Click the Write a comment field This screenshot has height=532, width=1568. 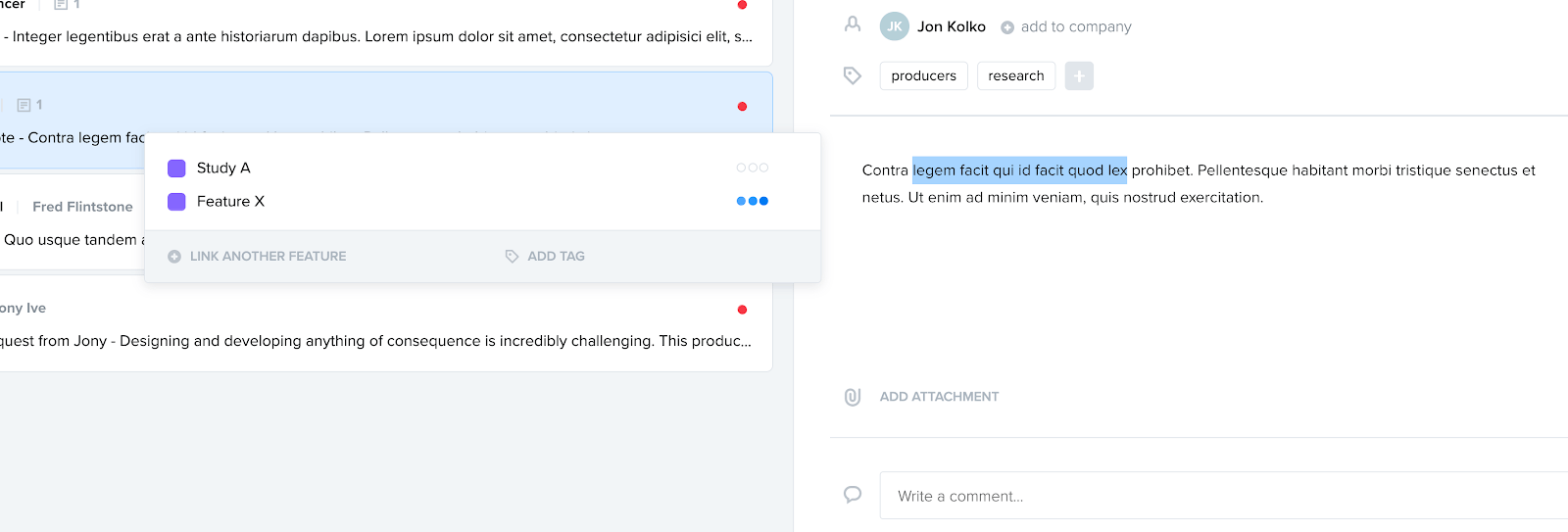click(x=1223, y=496)
